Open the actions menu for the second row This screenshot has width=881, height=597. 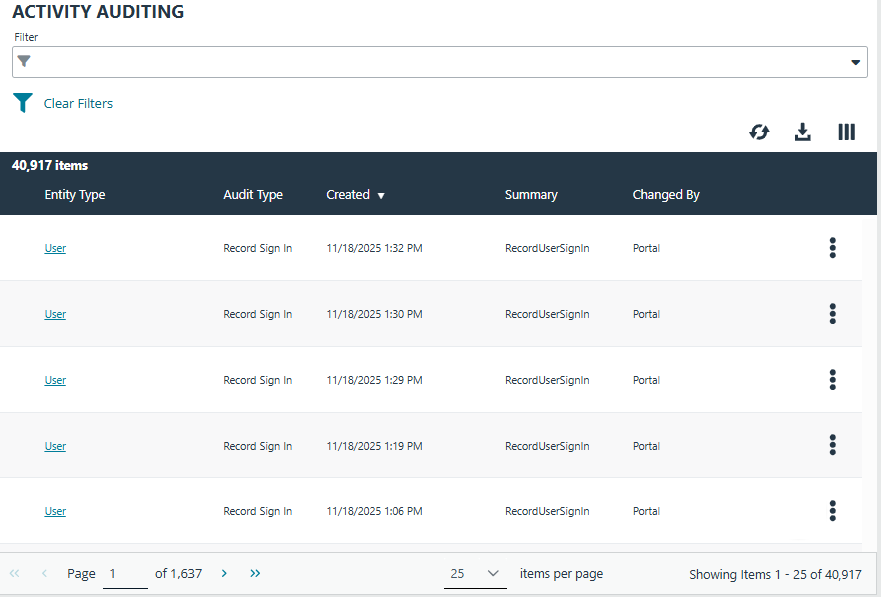pos(832,314)
